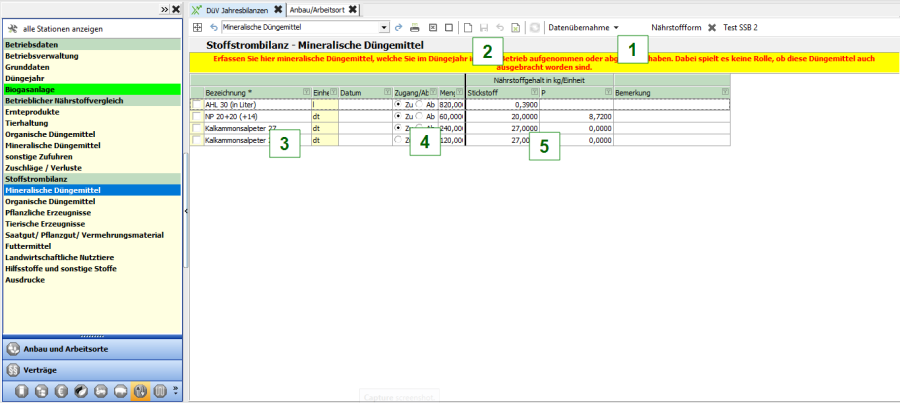Select the 'Ab' radio button for NP 20+20
The width and height of the screenshot is (900, 403).
click(x=420, y=117)
